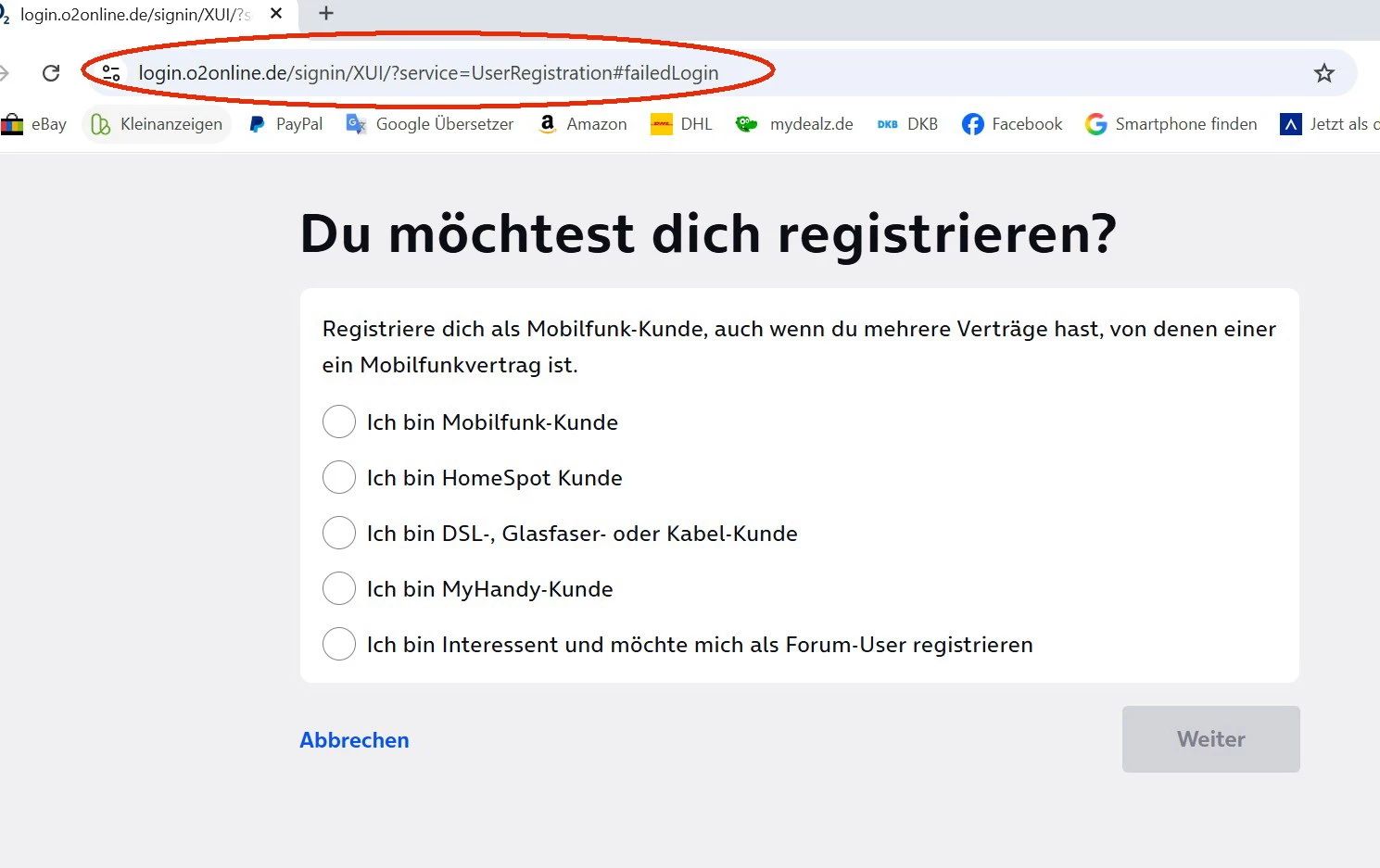Click the browser reload icon
Image resolution: width=1380 pixels, height=868 pixels.
click(51, 73)
